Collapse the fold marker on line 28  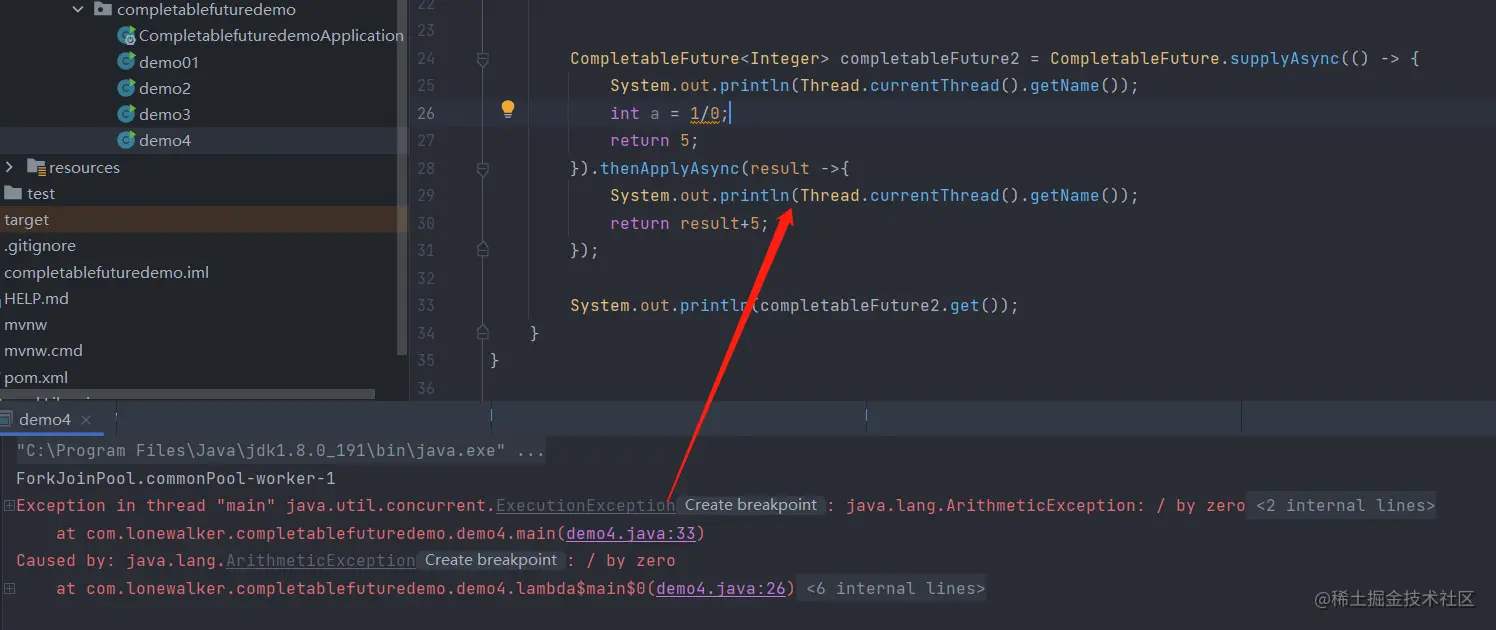point(483,170)
